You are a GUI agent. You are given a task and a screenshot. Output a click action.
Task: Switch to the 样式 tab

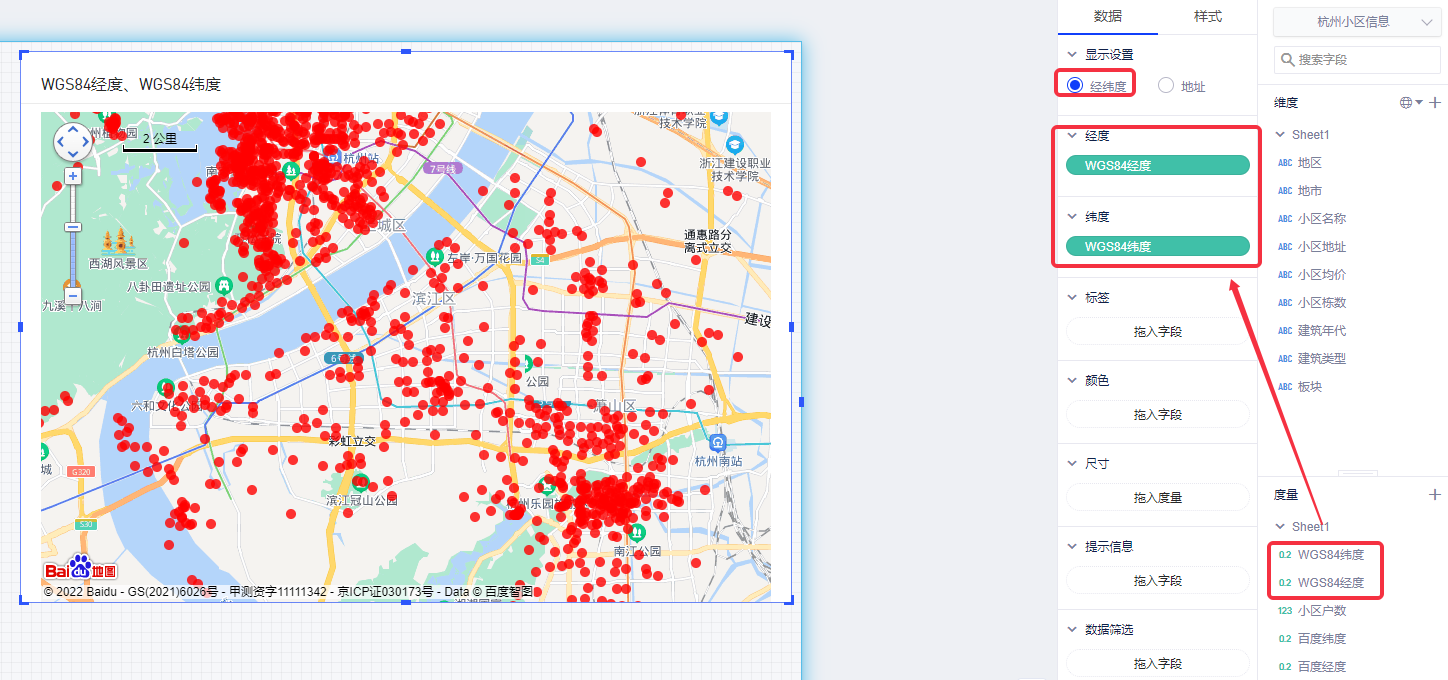pyautogui.click(x=1207, y=16)
